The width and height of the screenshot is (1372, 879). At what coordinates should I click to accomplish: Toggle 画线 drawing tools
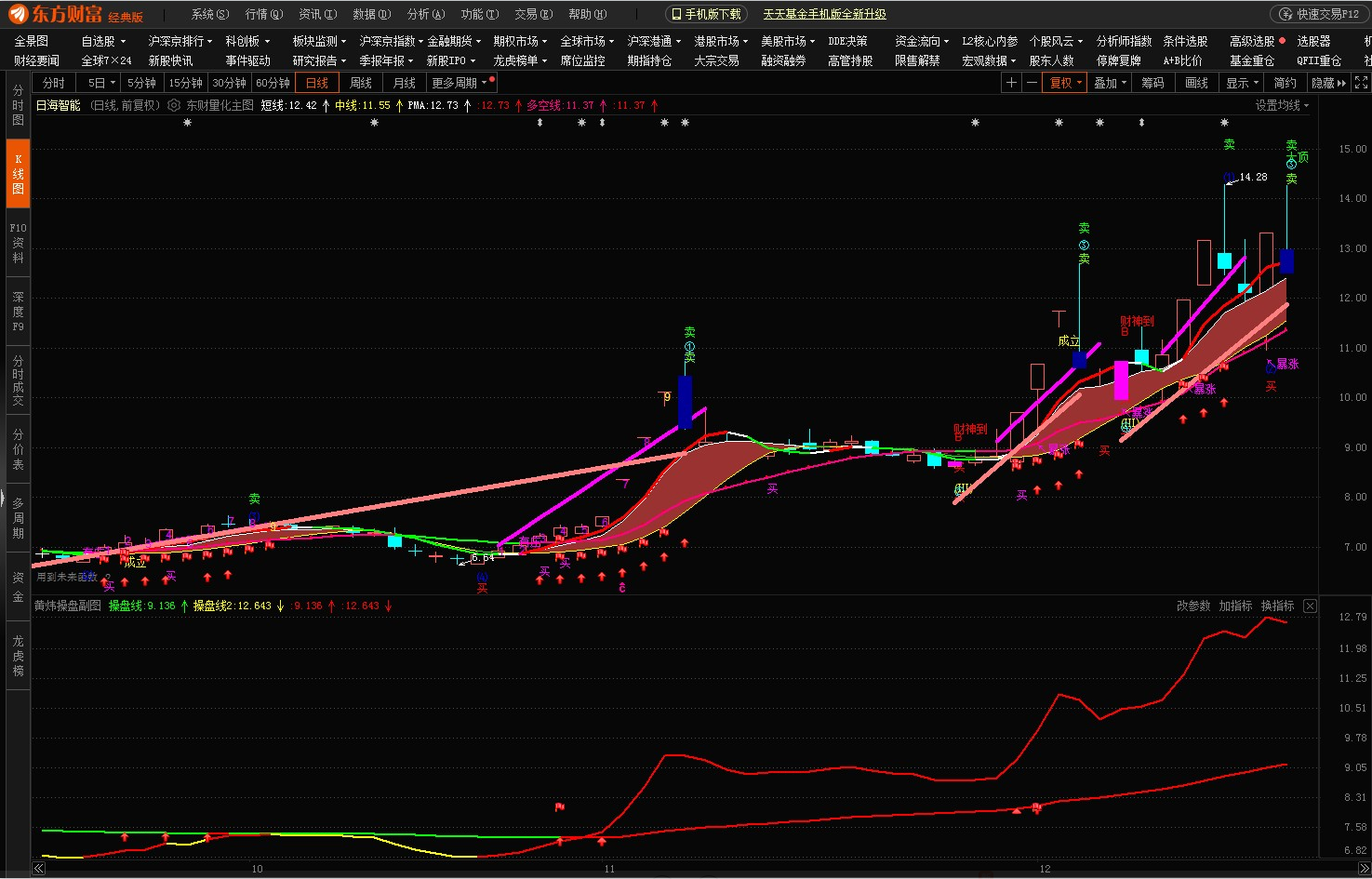tap(1197, 83)
